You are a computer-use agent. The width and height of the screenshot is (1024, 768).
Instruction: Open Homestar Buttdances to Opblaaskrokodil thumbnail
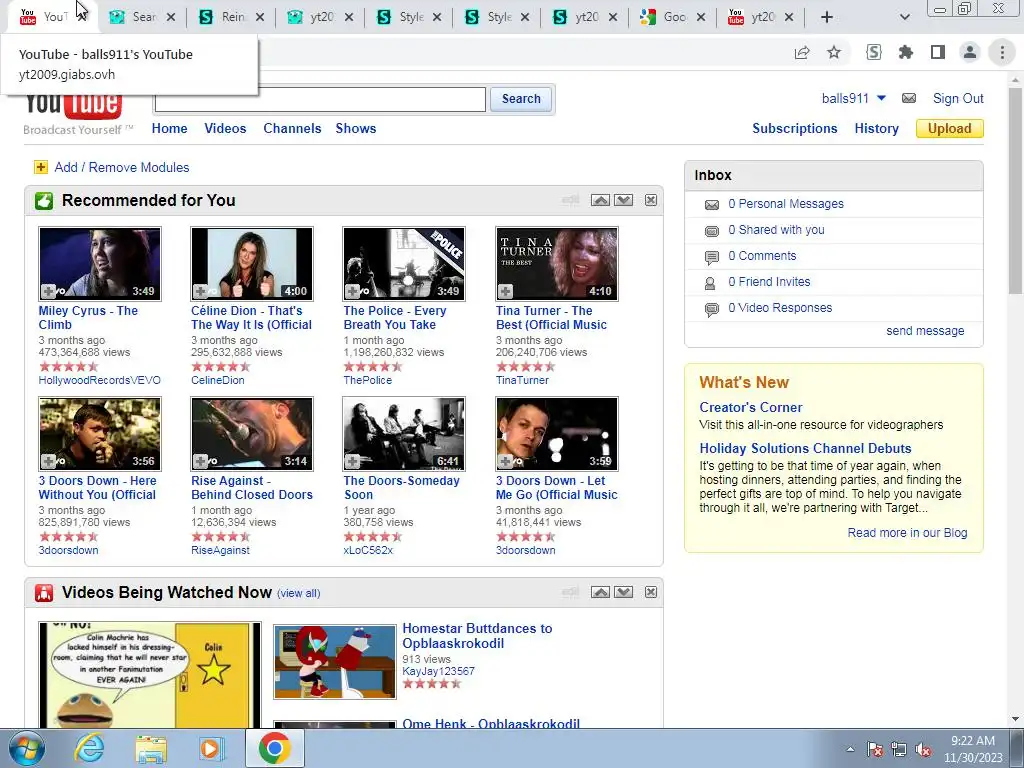(334, 662)
